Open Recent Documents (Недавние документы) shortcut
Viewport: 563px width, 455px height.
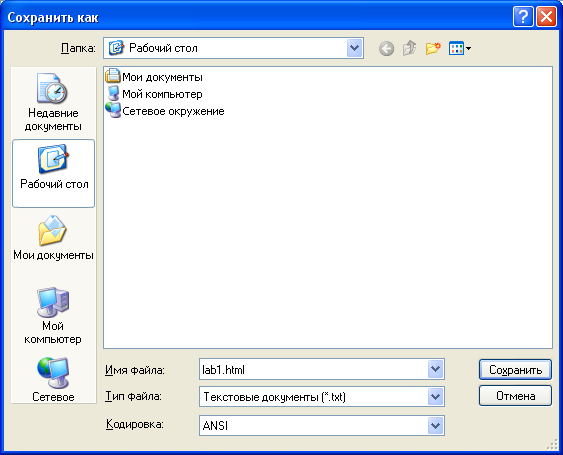pyautogui.click(x=53, y=102)
